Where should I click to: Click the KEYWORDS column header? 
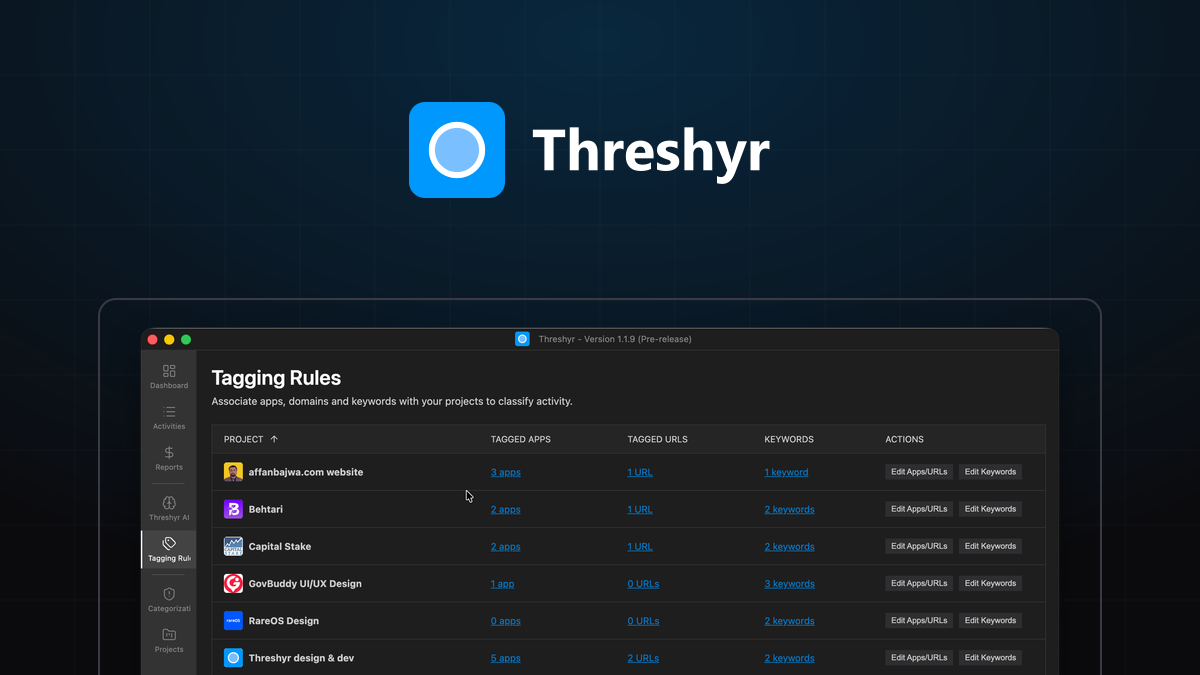(789, 439)
